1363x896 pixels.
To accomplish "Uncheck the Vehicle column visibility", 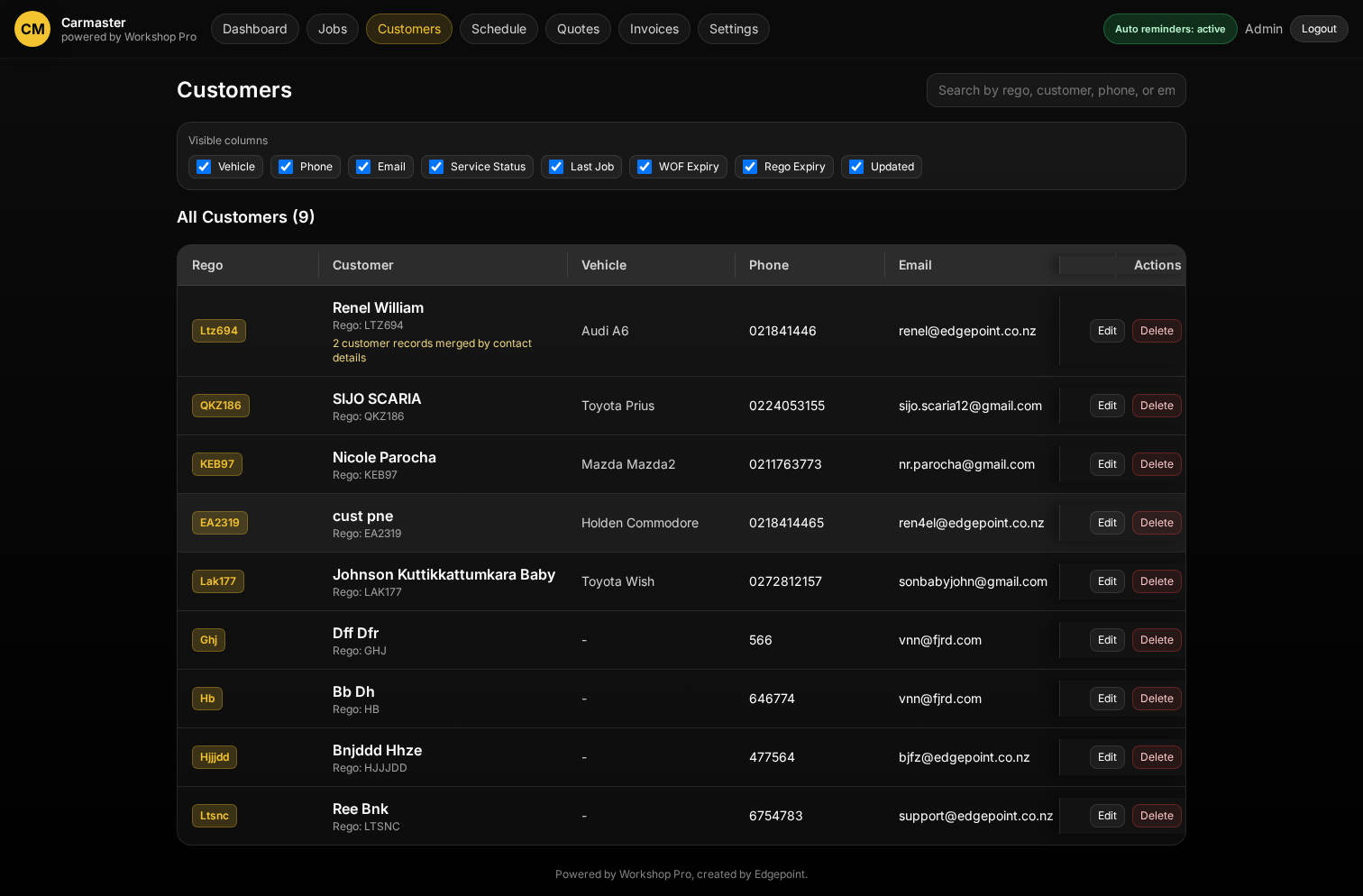I will click(203, 167).
